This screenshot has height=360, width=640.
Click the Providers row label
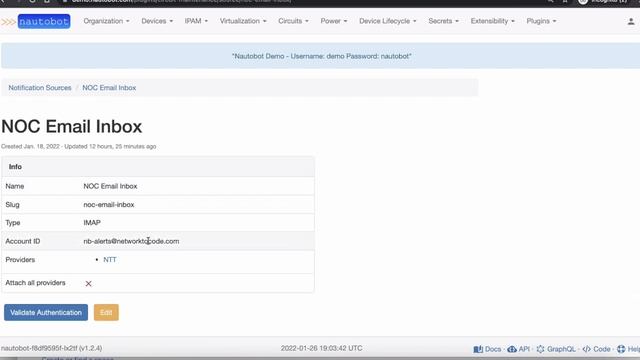click(20, 260)
